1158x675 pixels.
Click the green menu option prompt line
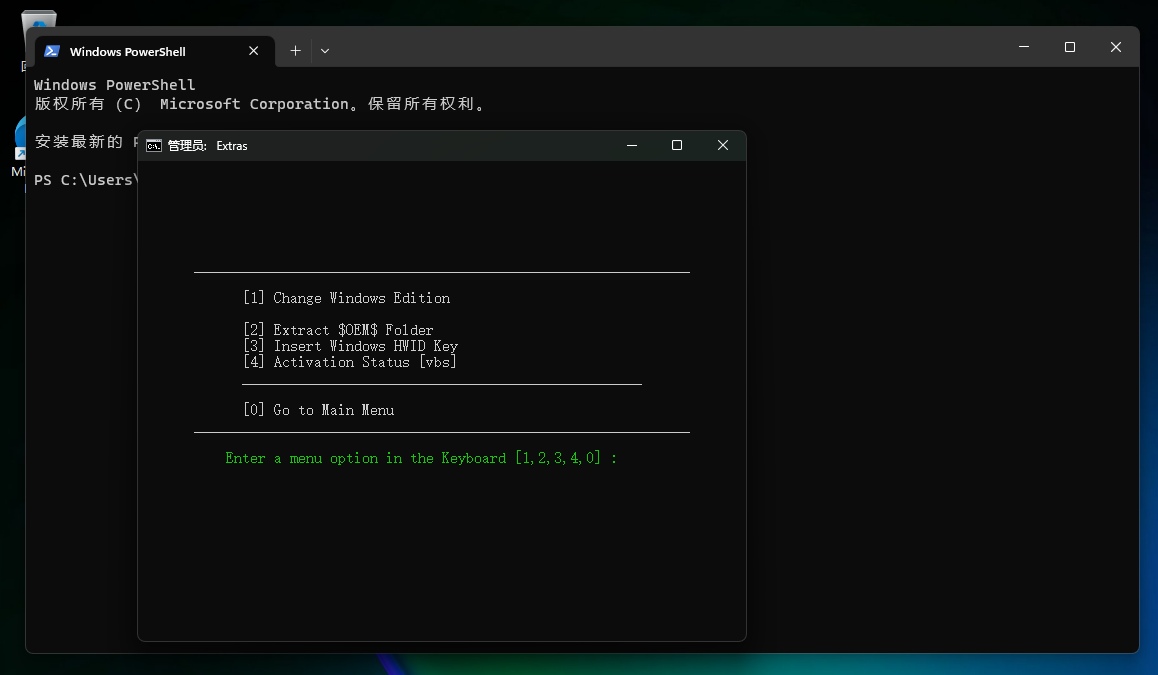421,458
